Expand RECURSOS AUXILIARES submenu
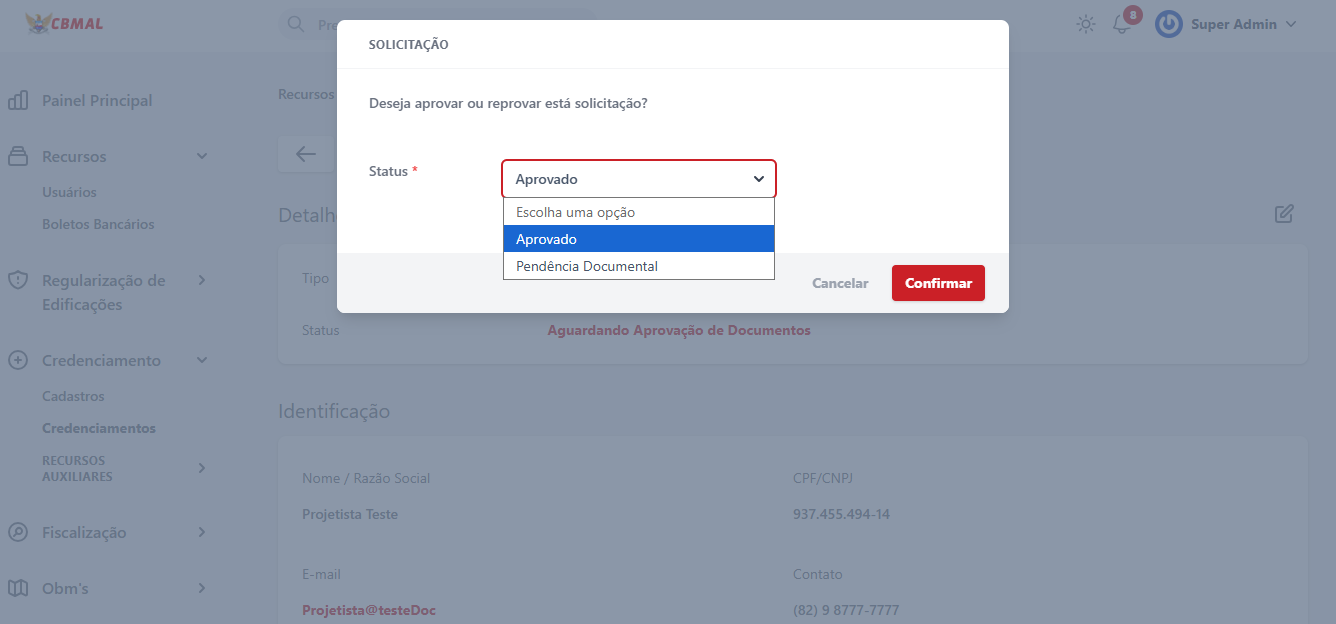The image size is (1336, 624). (201, 468)
